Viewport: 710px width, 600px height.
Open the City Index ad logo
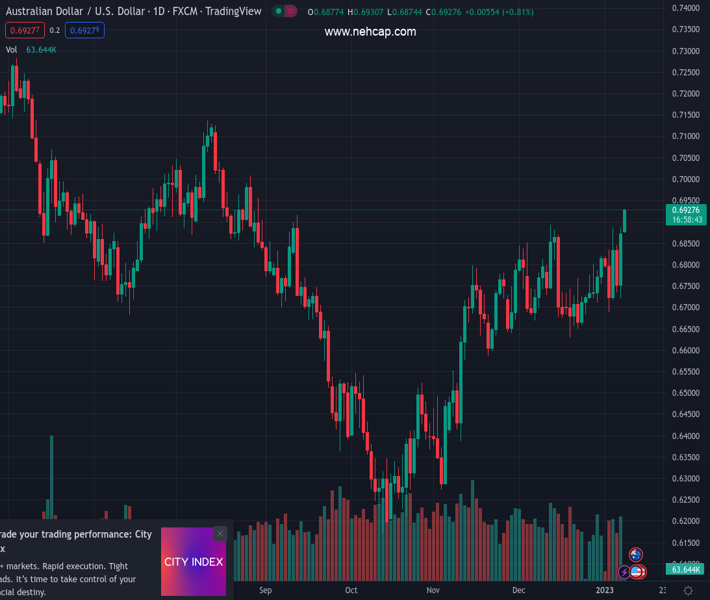coord(193,562)
